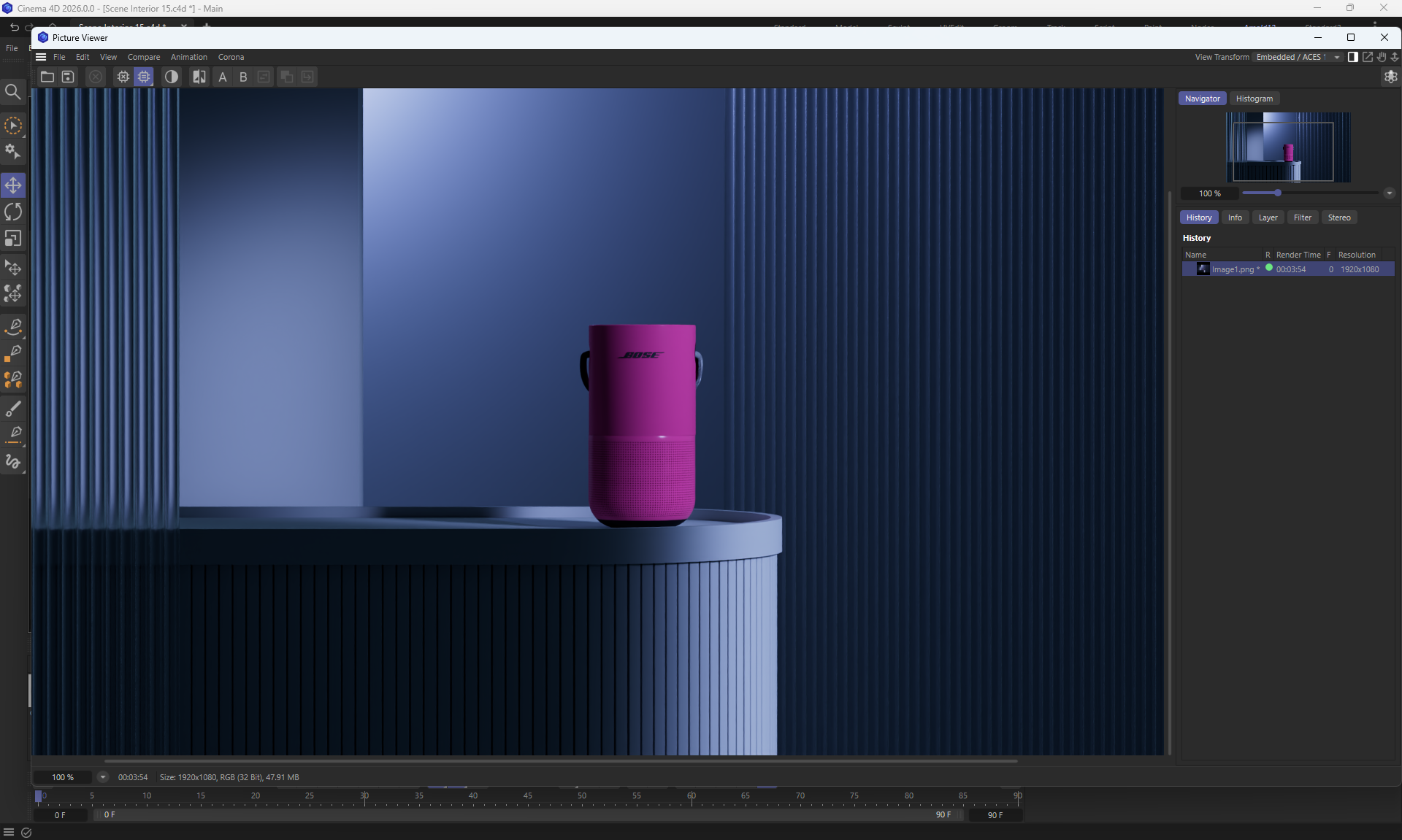This screenshot has height=840, width=1402.
Task: Set current image as B
Action: pyautogui.click(x=243, y=77)
